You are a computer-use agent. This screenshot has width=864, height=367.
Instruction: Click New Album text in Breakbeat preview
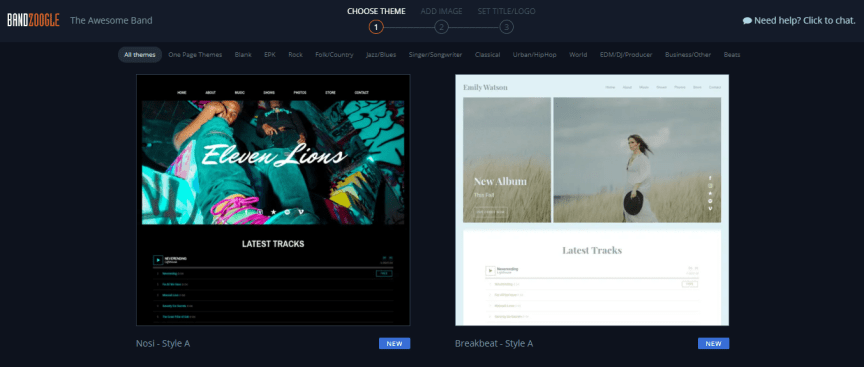click(500, 181)
